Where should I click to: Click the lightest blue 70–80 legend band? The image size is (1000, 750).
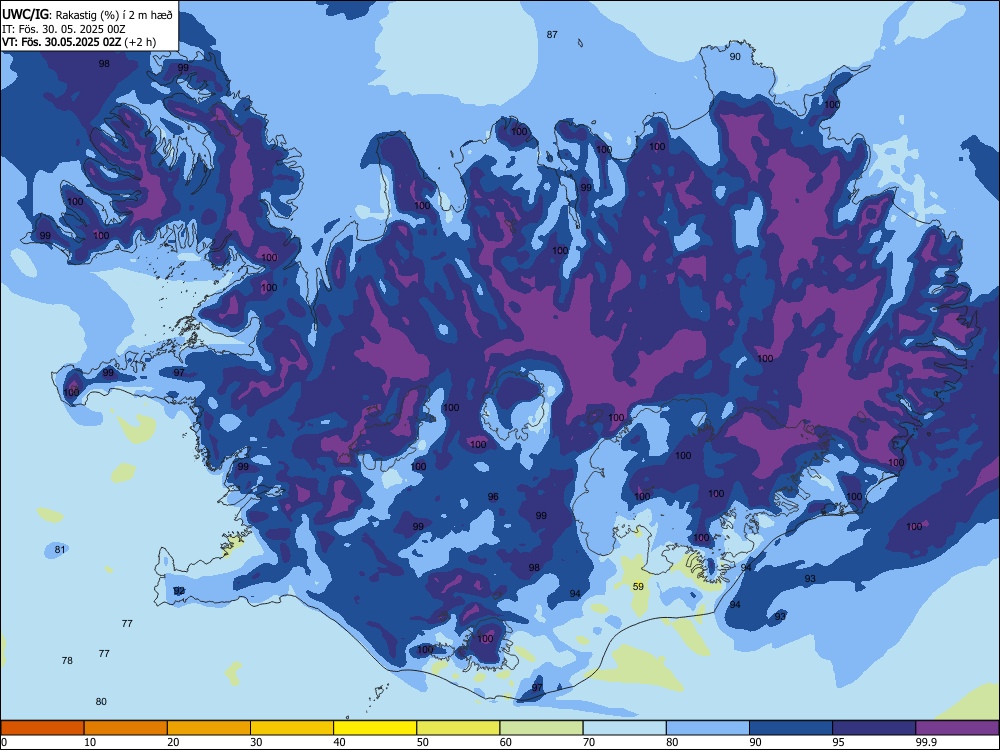(624, 728)
